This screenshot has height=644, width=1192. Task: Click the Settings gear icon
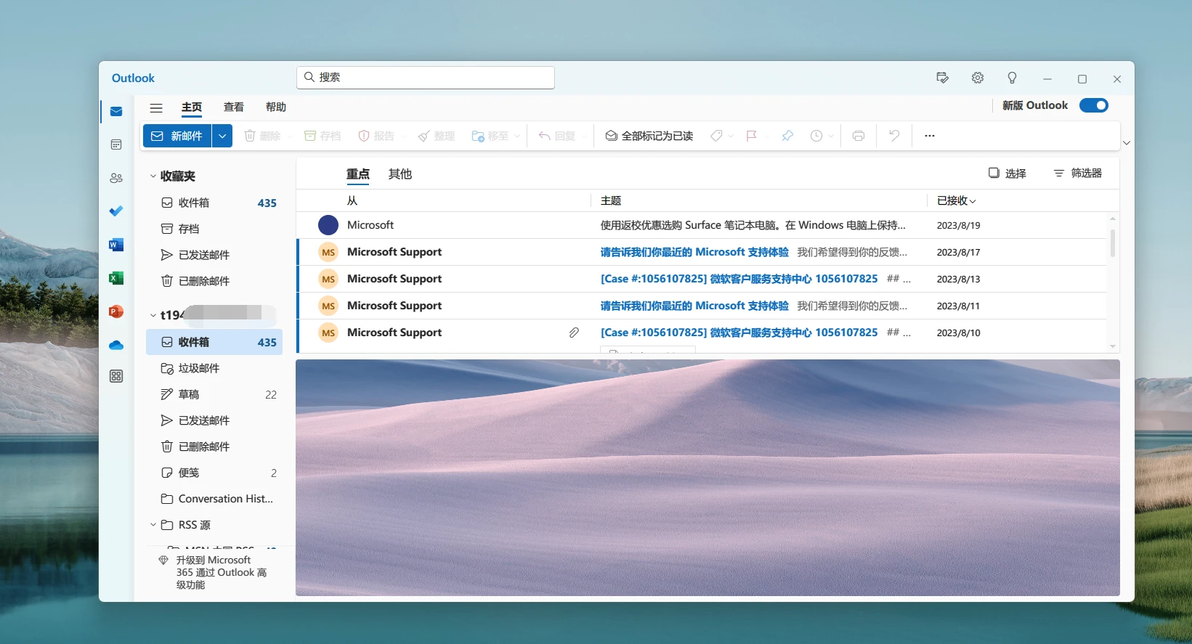click(978, 78)
